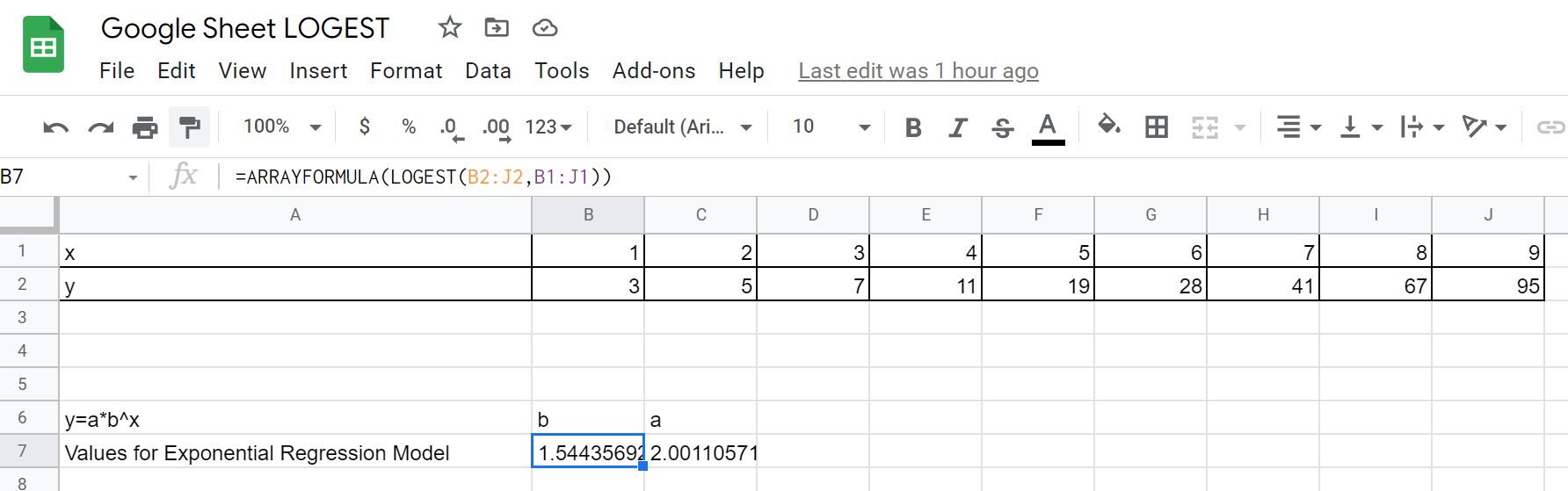Select cell with 'y=a*b^x'
Image resolution: width=1568 pixels, height=491 pixels.
point(295,418)
